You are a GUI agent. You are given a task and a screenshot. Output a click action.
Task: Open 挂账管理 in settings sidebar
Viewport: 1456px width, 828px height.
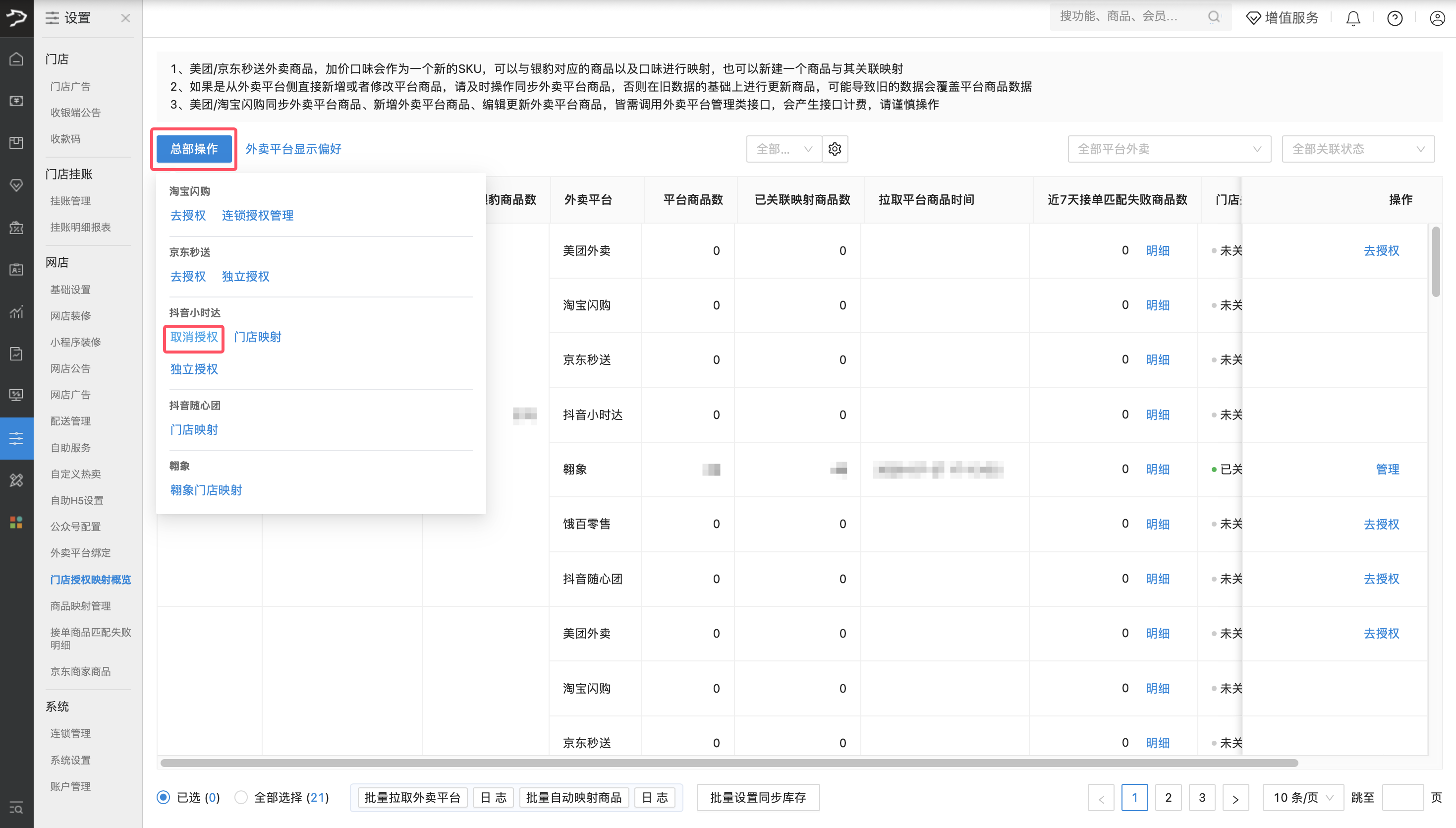point(70,201)
